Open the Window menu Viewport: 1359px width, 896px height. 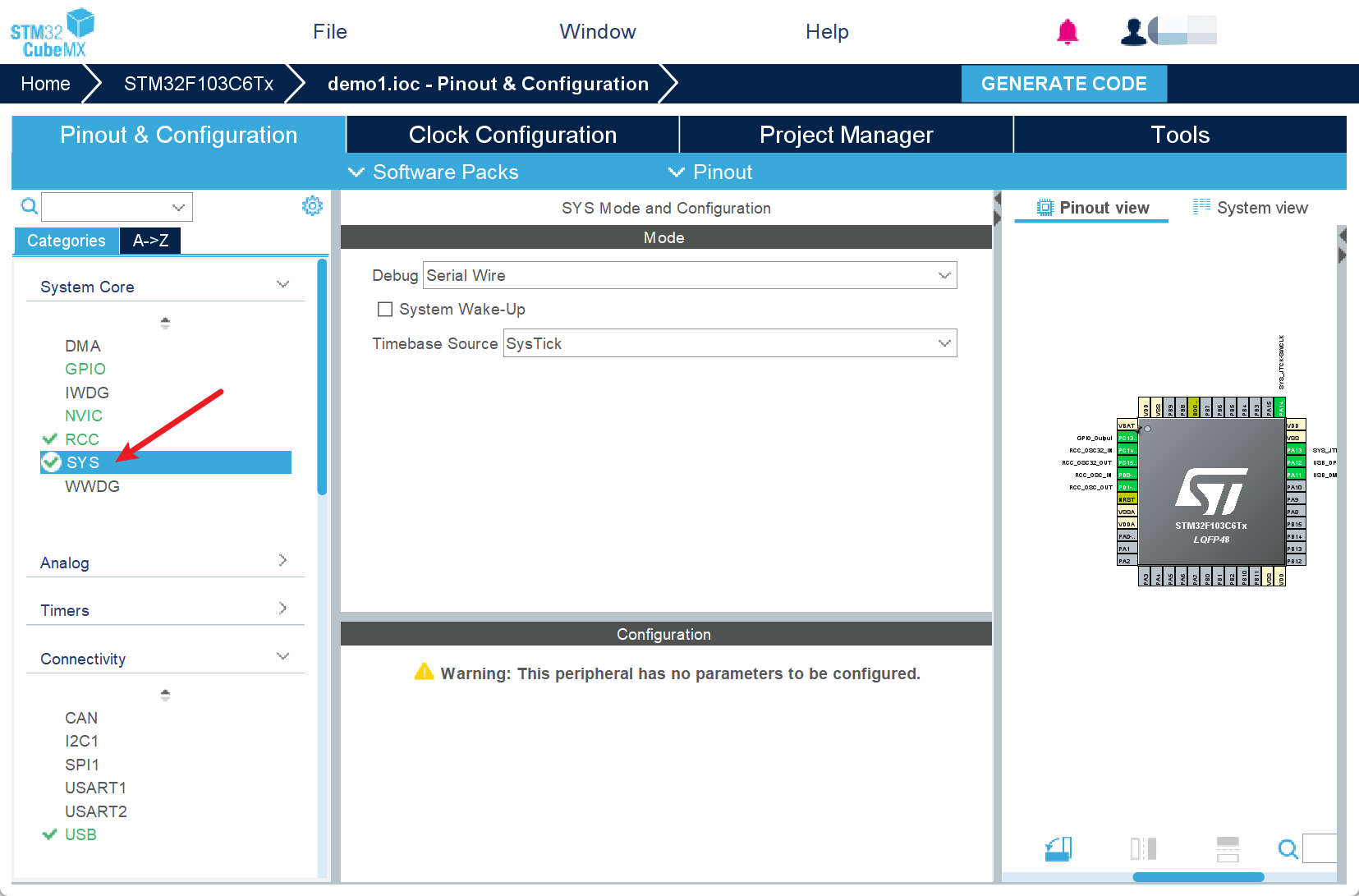click(x=598, y=31)
